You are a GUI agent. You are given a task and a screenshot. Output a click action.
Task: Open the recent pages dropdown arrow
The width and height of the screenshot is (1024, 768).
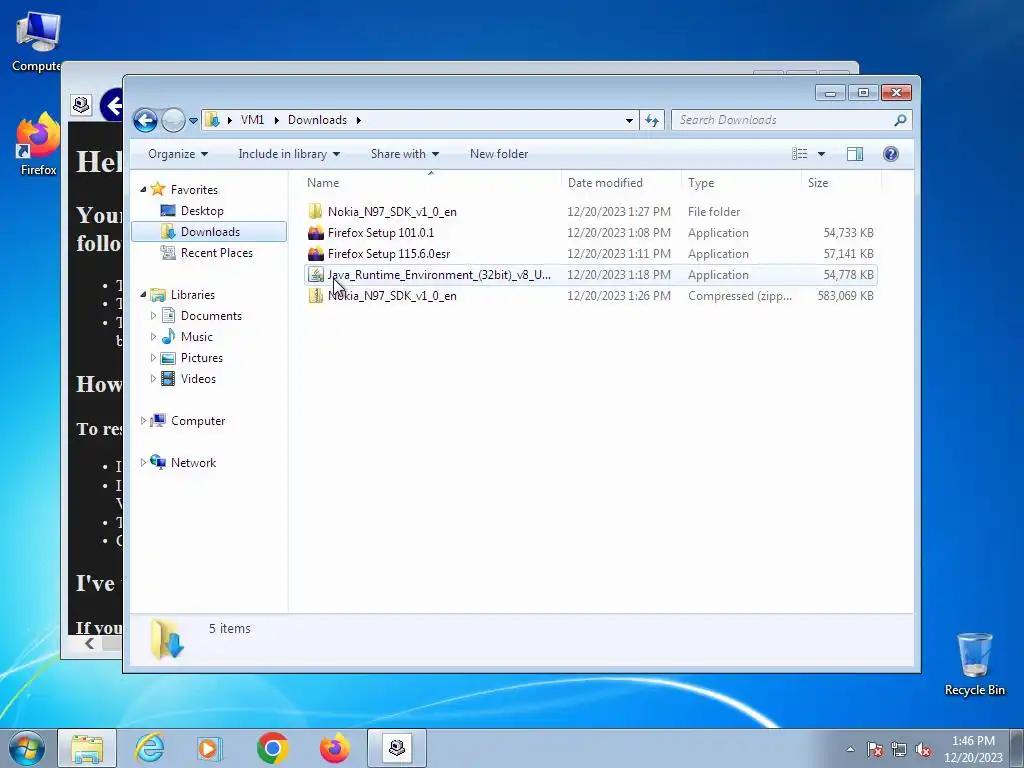point(193,121)
